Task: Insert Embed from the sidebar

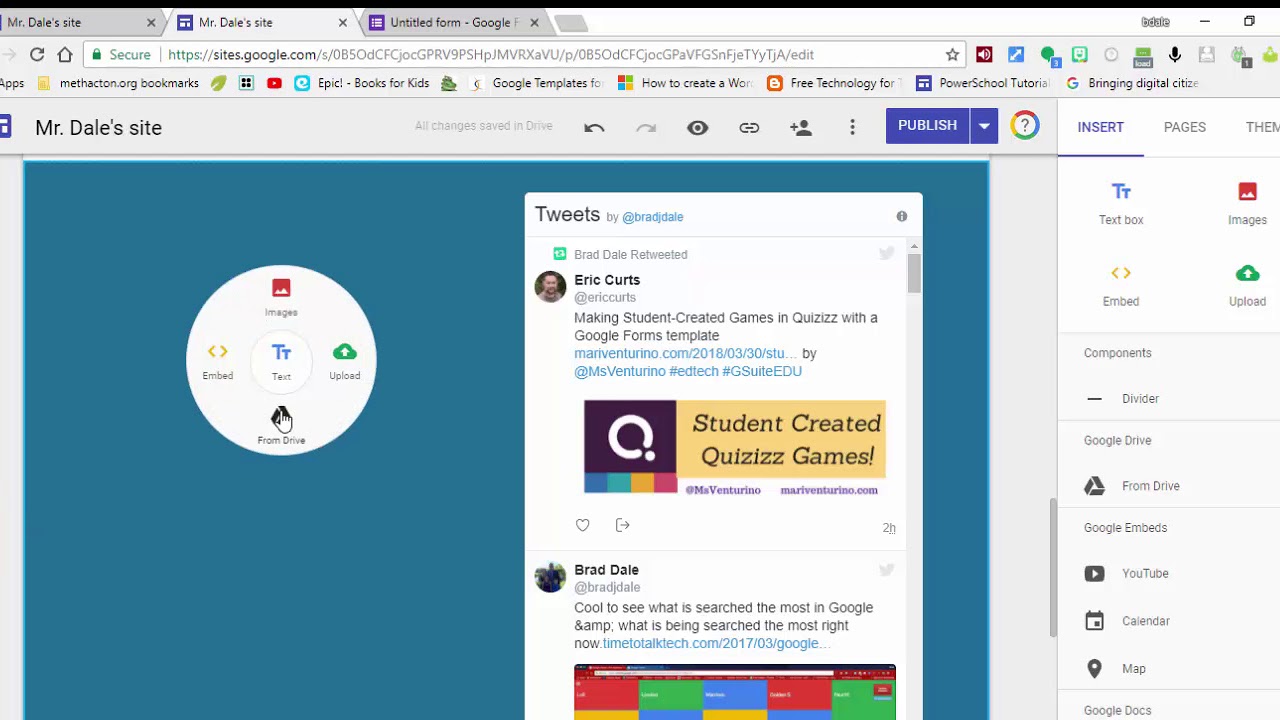Action: [1121, 285]
